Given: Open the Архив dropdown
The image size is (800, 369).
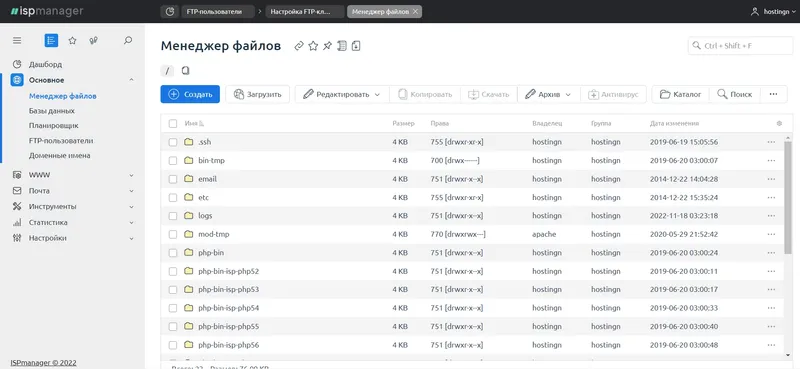Looking at the screenshot, I should tap(548, 94).
